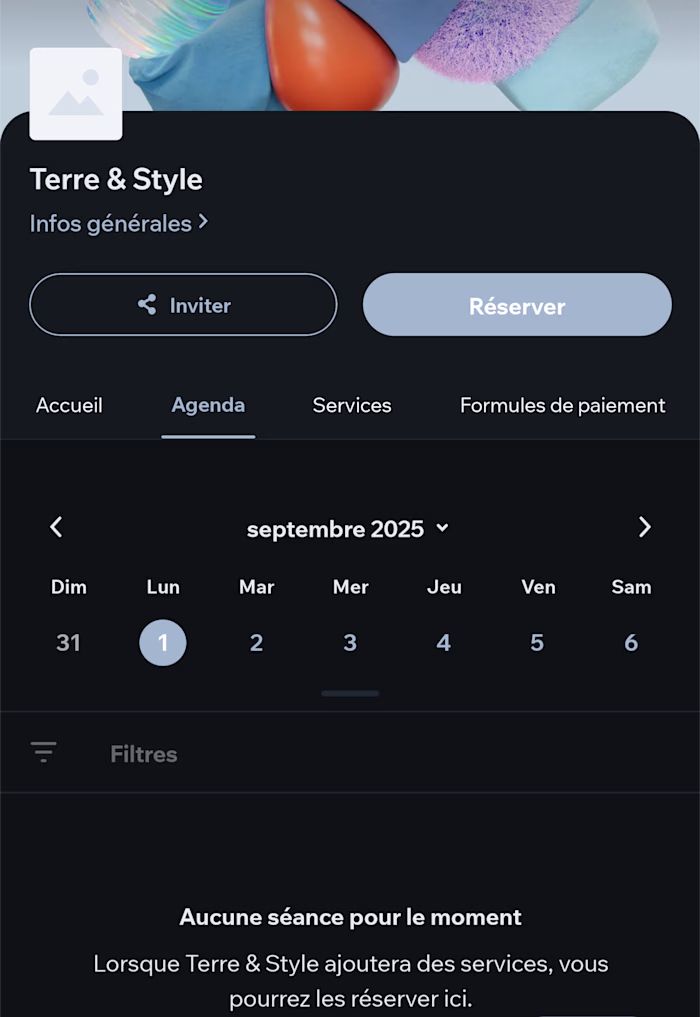Image resolution: width=700 pixels, height=1017 pixels.
Task: Click the chevron next to Infos générales
Action: click(x=203, y=223)
